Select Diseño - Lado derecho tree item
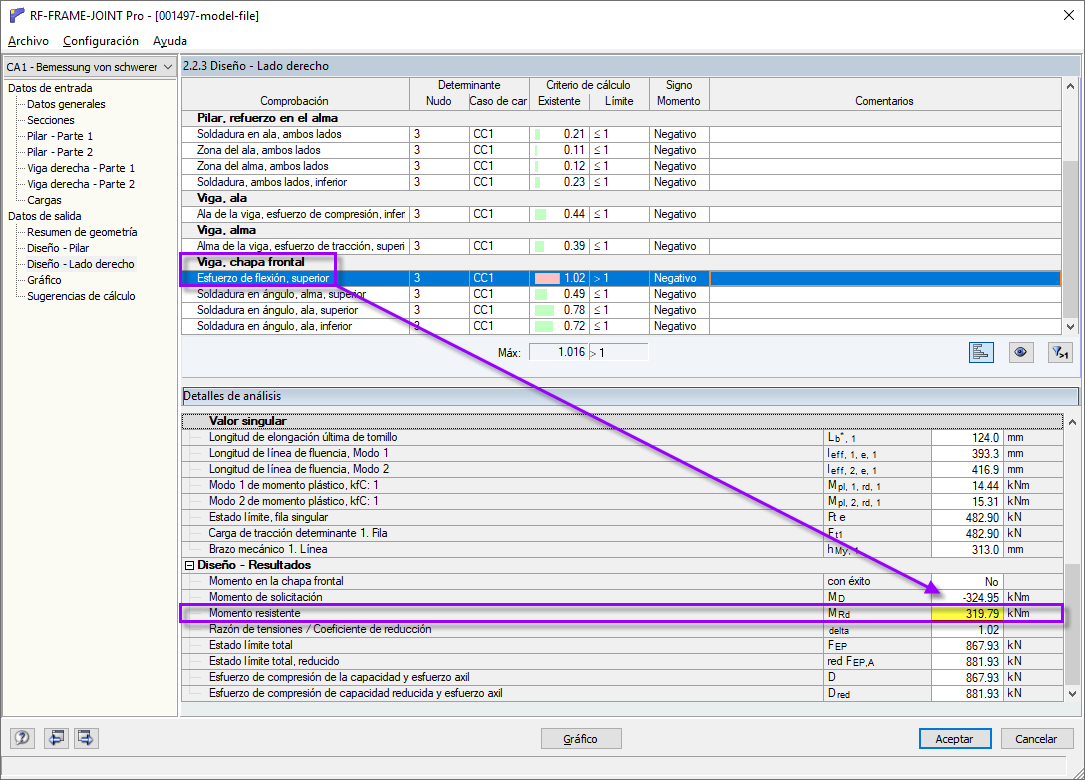 (81, 264)
